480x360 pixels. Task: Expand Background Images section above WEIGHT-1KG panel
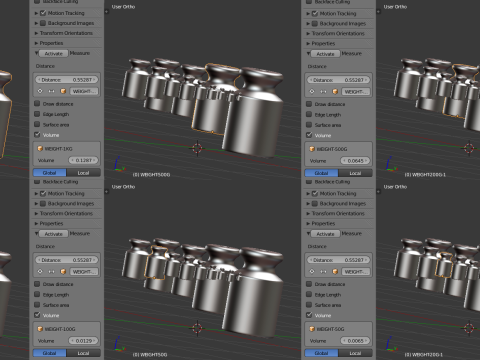pyautogui.click(x=36, y=23)
